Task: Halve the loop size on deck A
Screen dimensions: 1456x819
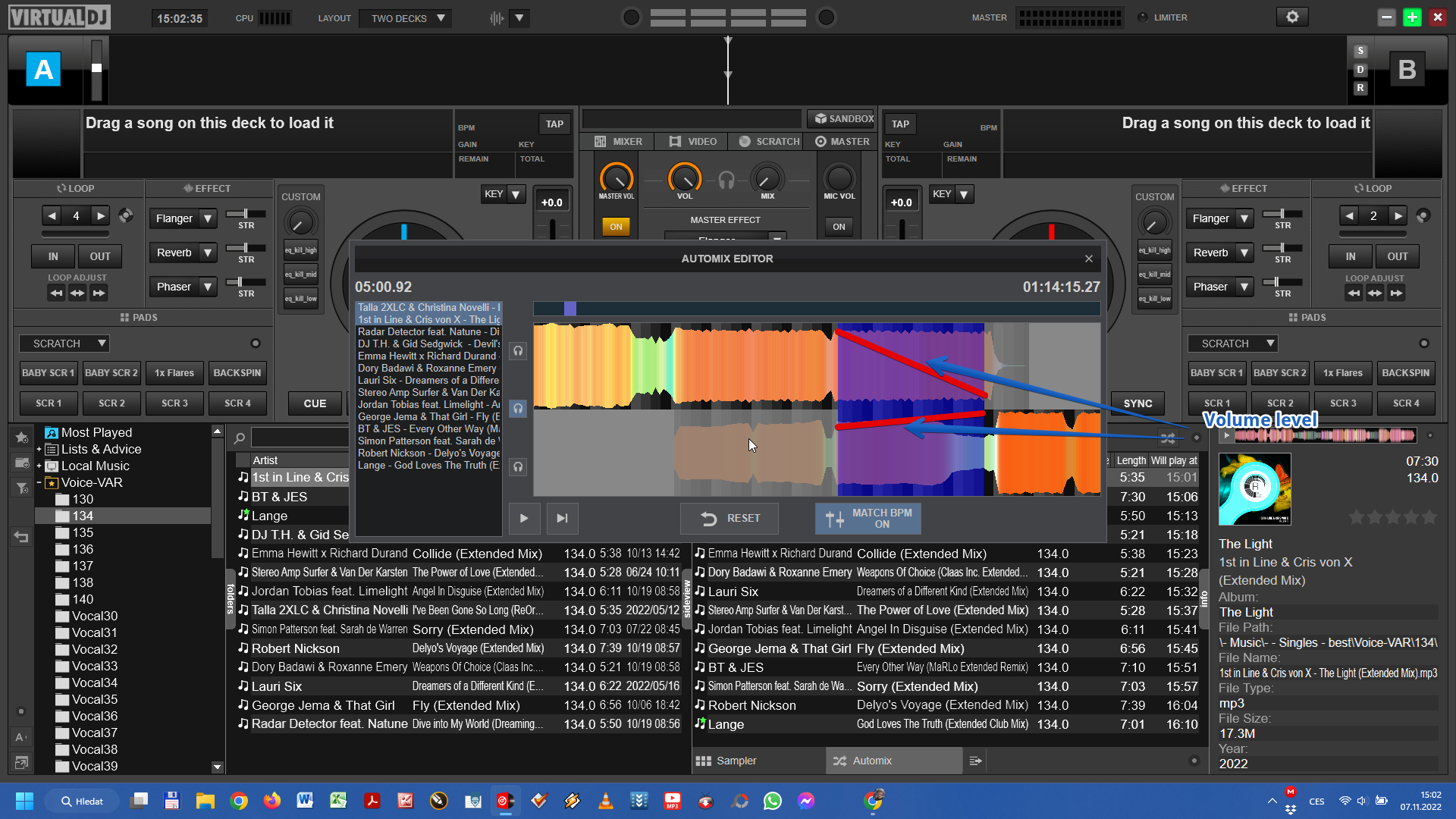Action: 52,216
